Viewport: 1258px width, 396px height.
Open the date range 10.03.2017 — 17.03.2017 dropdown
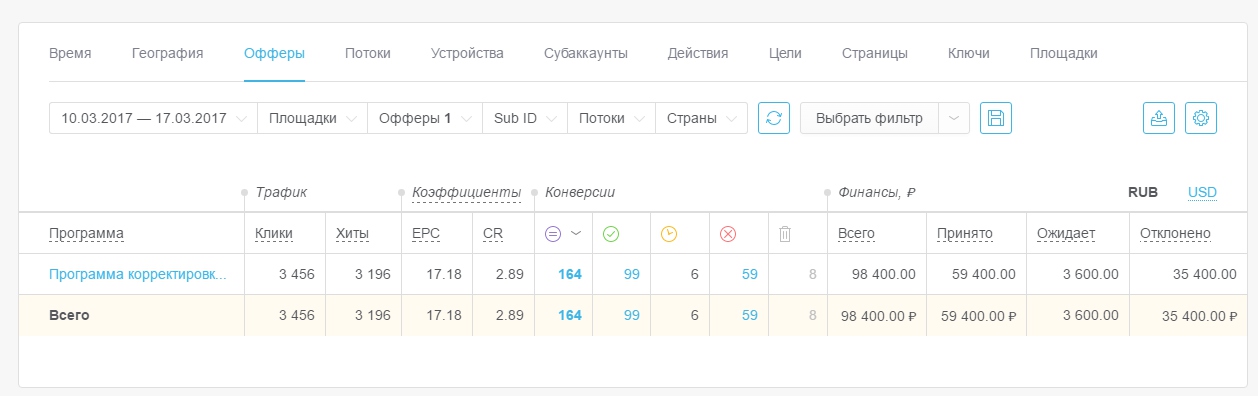coord(153,118)
